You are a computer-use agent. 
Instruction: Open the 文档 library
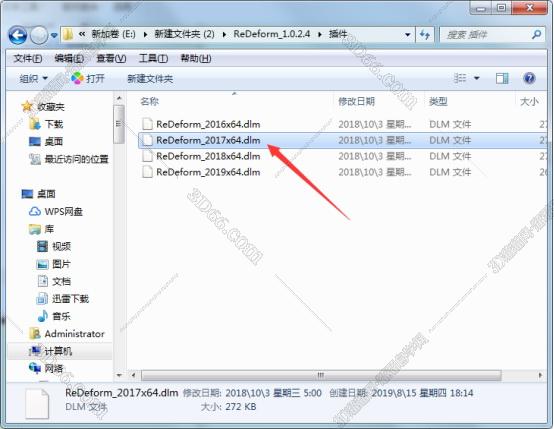61,281
